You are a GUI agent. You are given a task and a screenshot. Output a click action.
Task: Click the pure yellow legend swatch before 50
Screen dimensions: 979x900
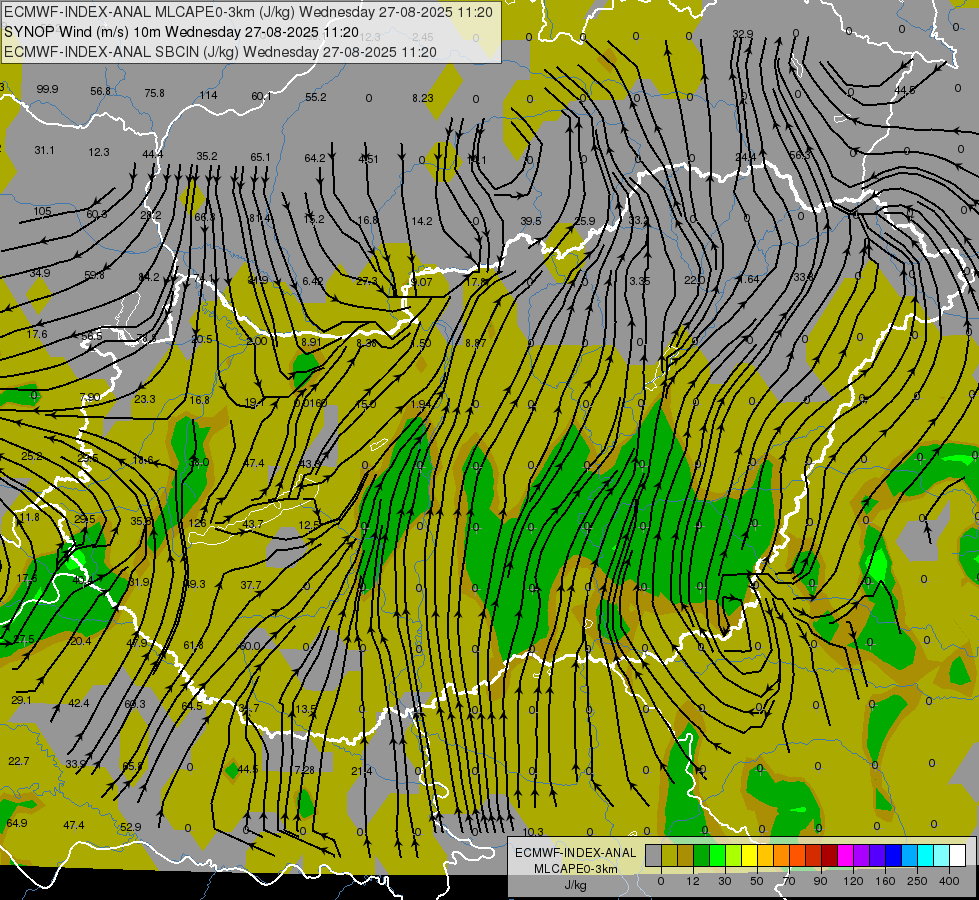750,855
